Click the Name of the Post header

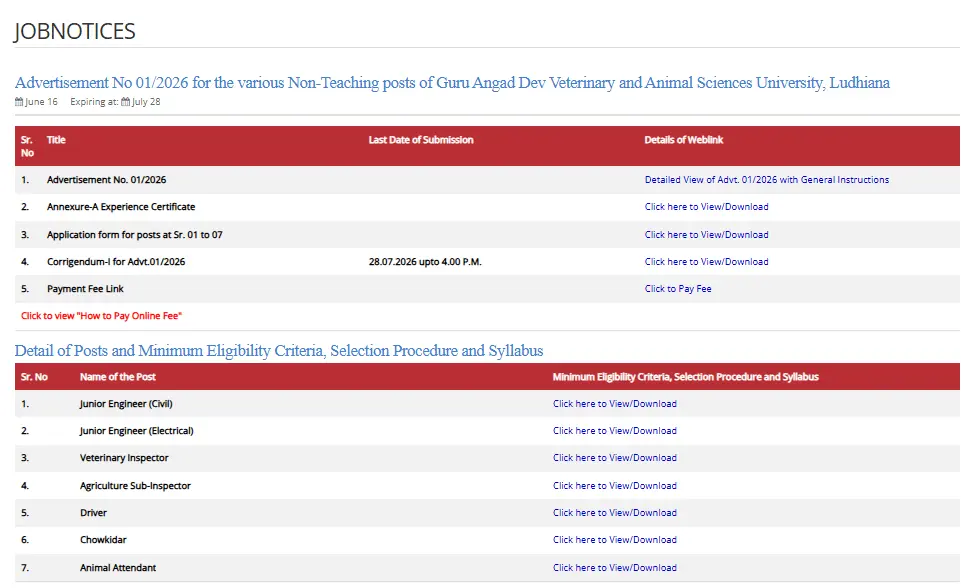click(118, 376)
